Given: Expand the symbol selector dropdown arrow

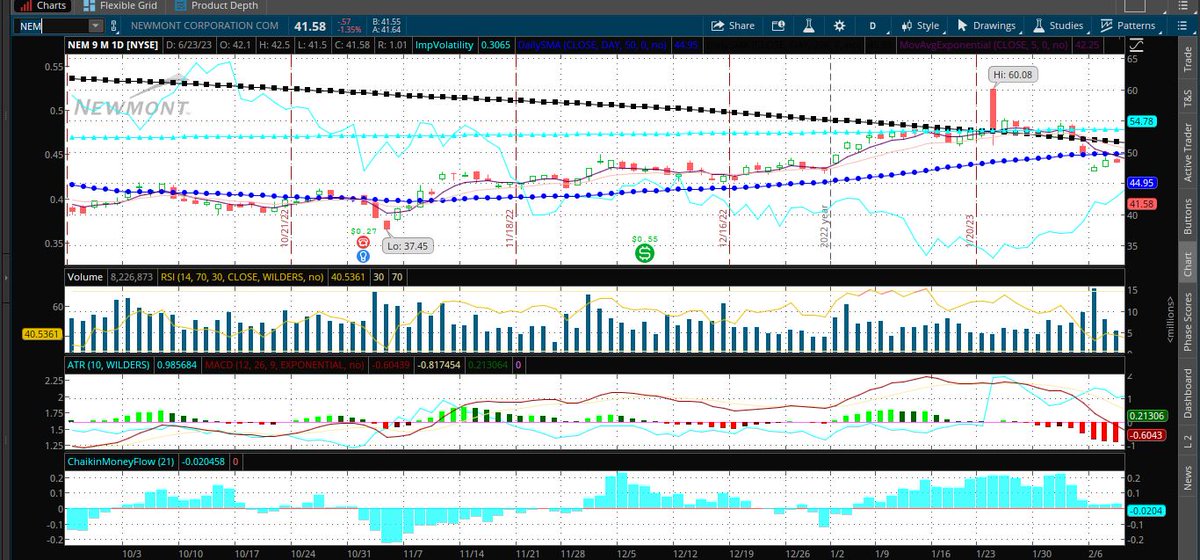Looking at the screenshot, I should pos(95,25).
